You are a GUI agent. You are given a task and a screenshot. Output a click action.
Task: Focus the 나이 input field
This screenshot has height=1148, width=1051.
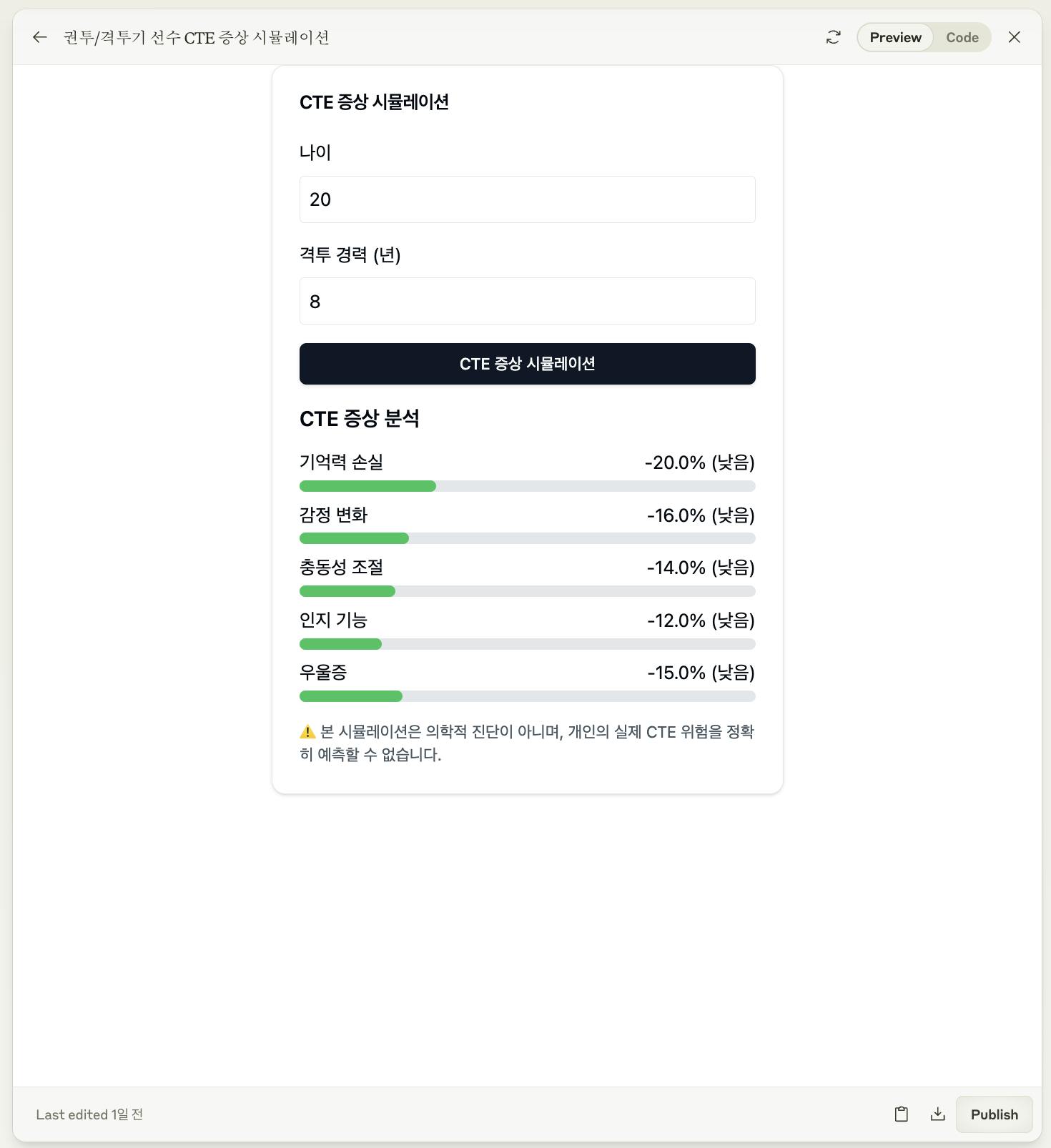[527, 199]
